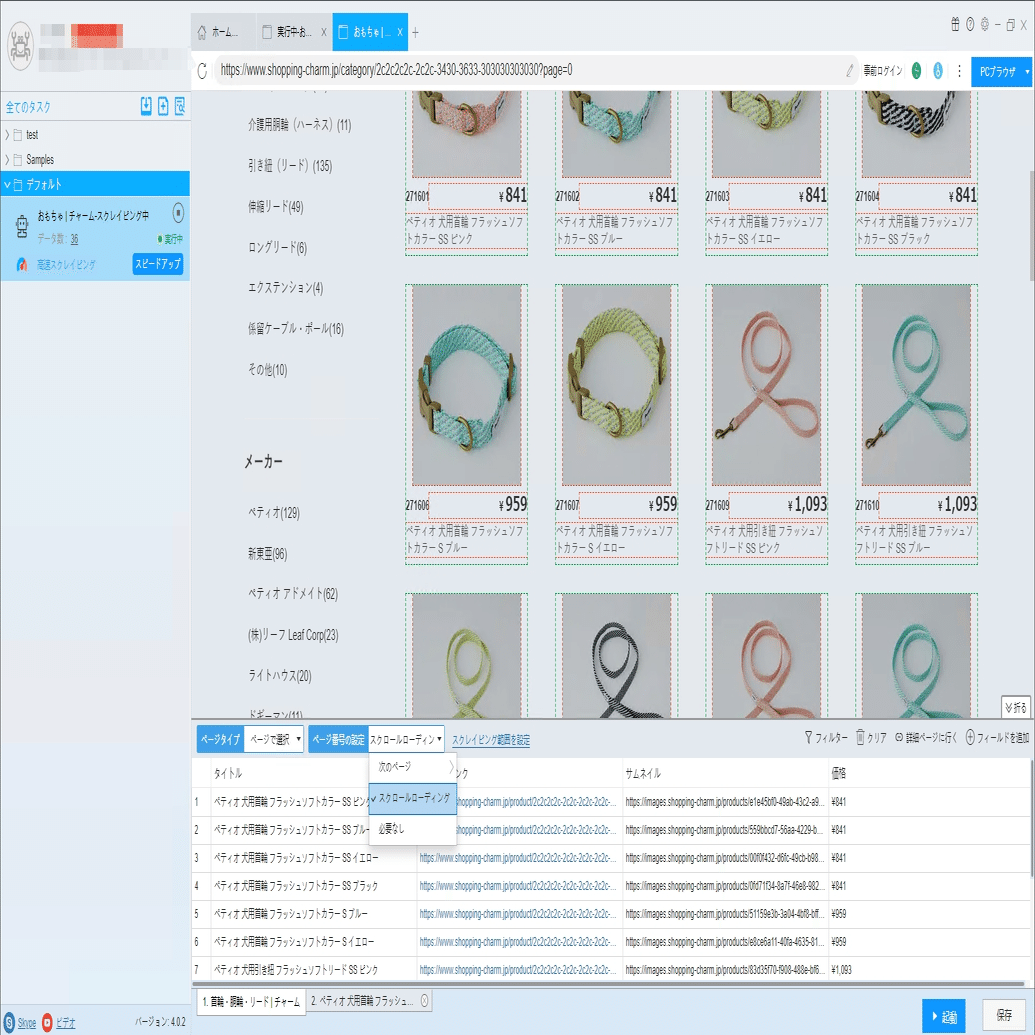
Task: Click the green circular icon beside 事前ログイン
Action: coord(916,71)
